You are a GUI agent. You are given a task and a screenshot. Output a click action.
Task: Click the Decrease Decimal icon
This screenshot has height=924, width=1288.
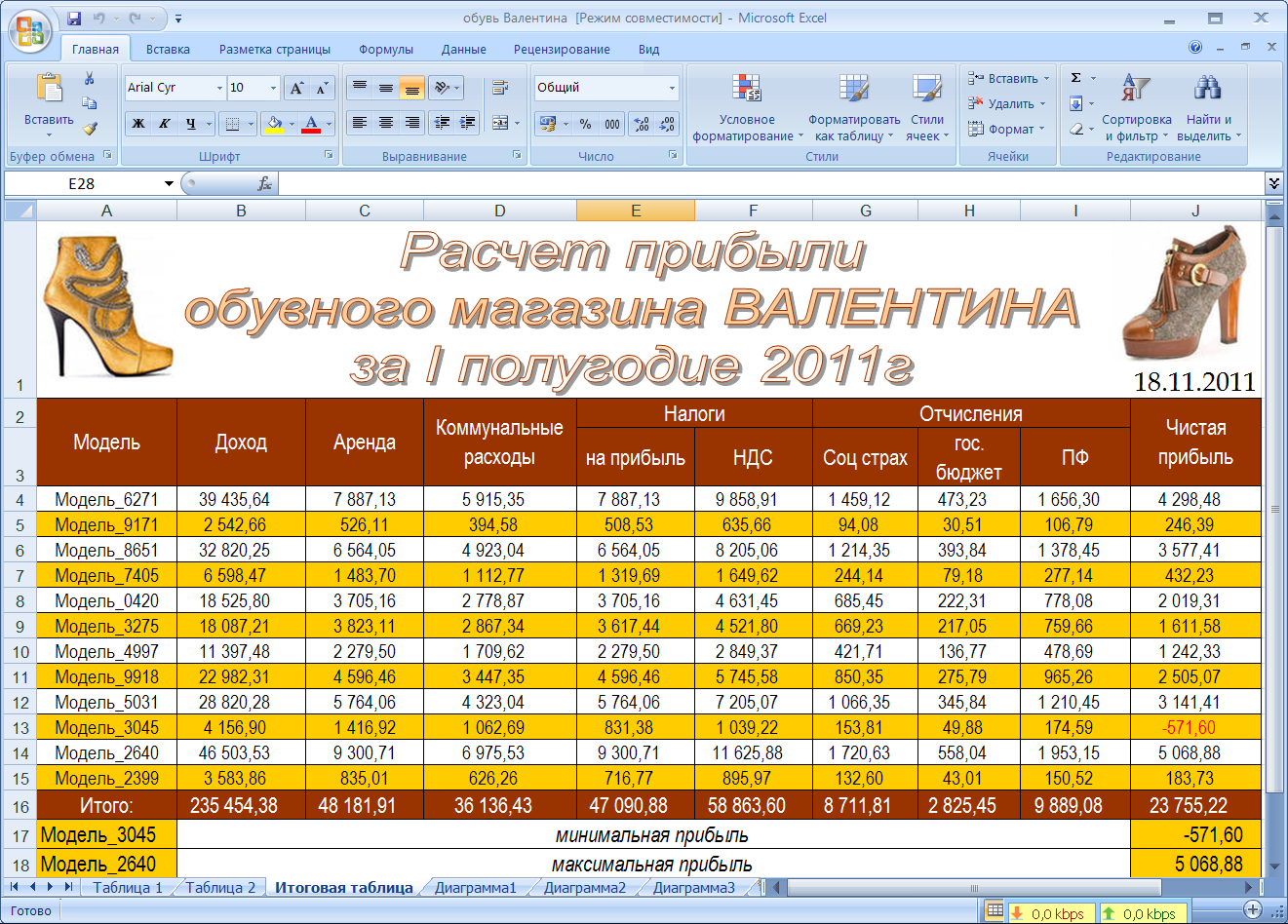(x=667, y=124)
